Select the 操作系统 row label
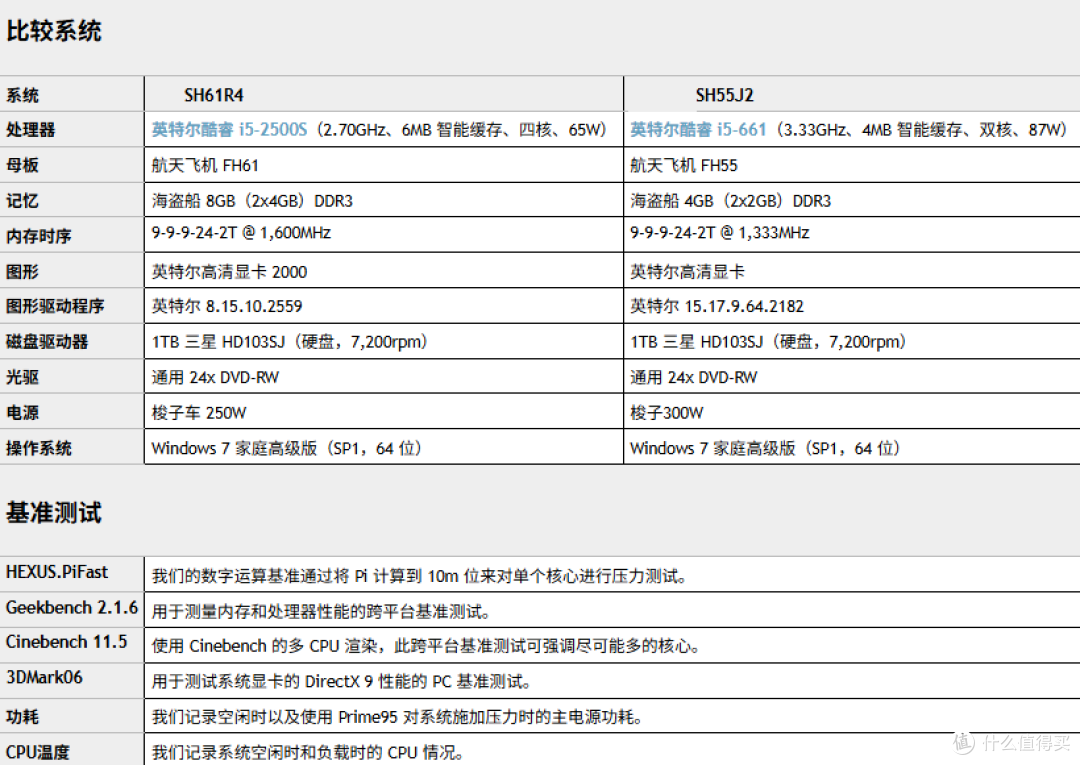1080x765 pixels. click(39, 448)
